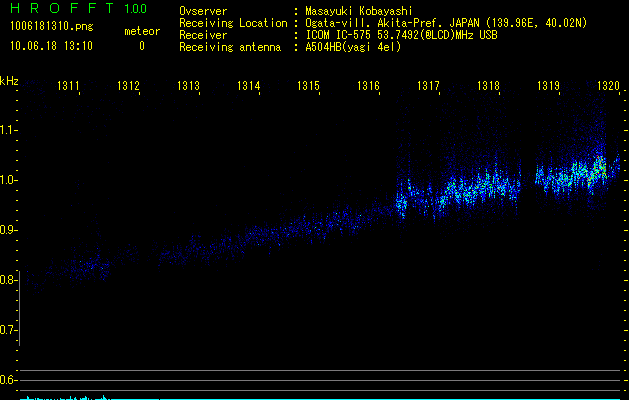Click the 1312 time marker
This screenshot has width=629, height=400.
point(128,86)
